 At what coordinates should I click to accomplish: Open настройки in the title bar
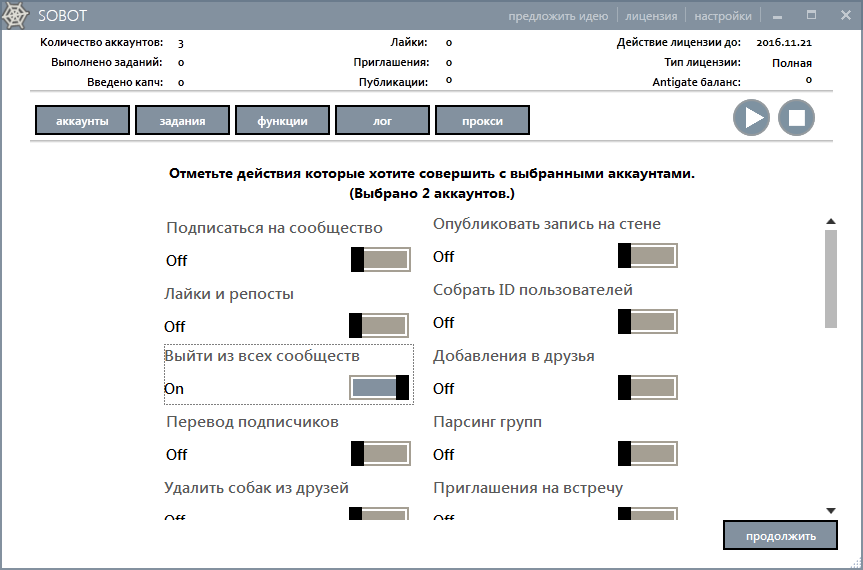pyautogui.click(x=723, y=16)
